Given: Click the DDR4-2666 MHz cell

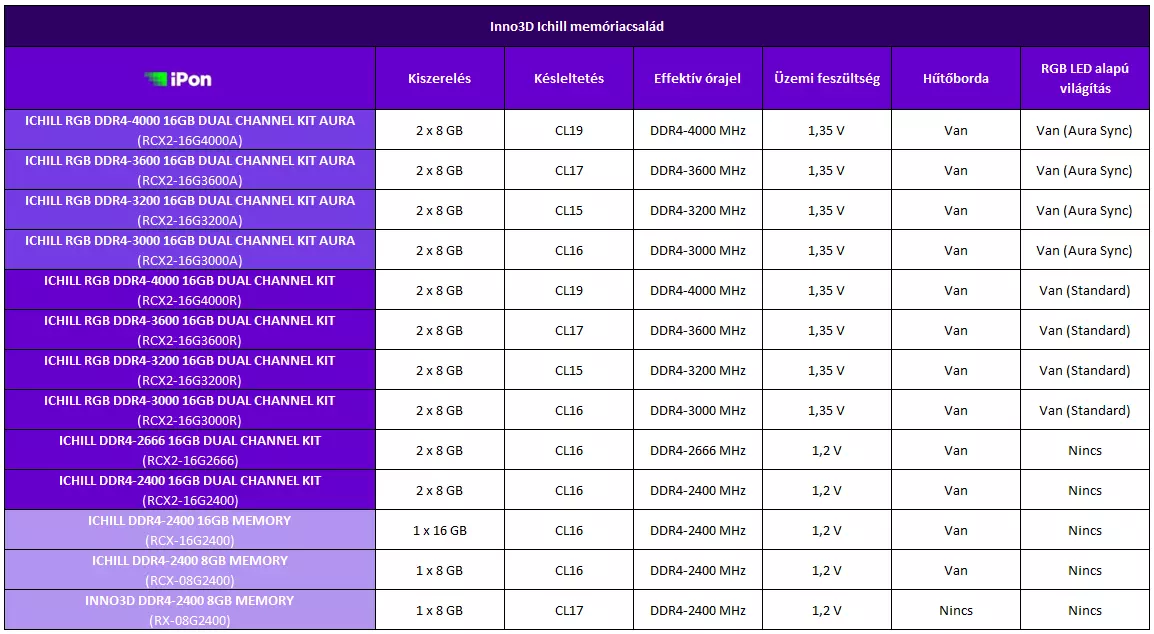Looking at the screenshot, I should (x=698, y=450).
